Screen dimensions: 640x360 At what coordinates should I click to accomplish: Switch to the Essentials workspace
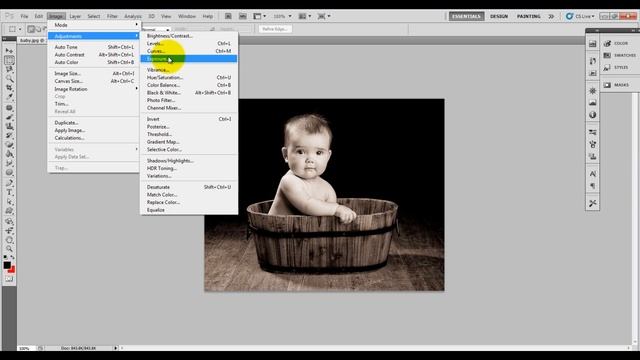467,16
